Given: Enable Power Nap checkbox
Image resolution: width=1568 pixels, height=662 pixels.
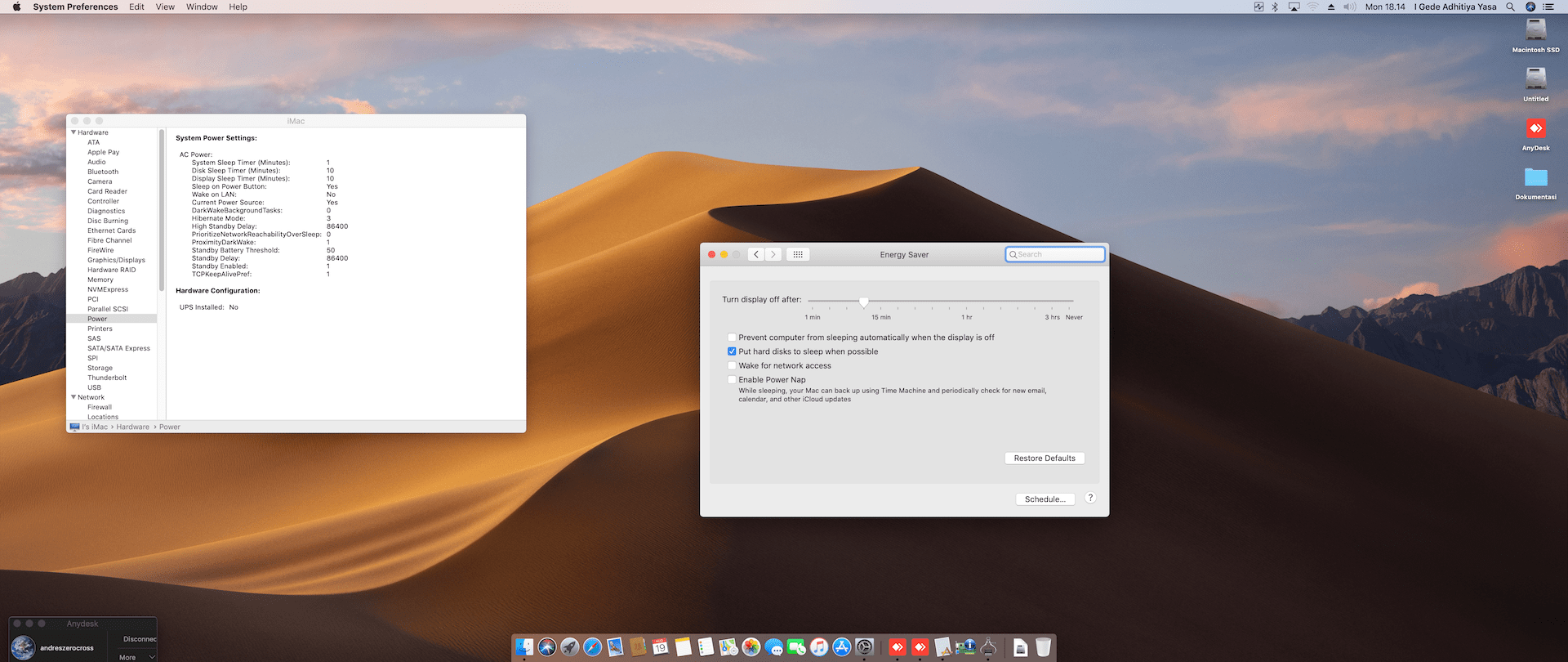Looking at the screenshot, I should click(732, 380).
